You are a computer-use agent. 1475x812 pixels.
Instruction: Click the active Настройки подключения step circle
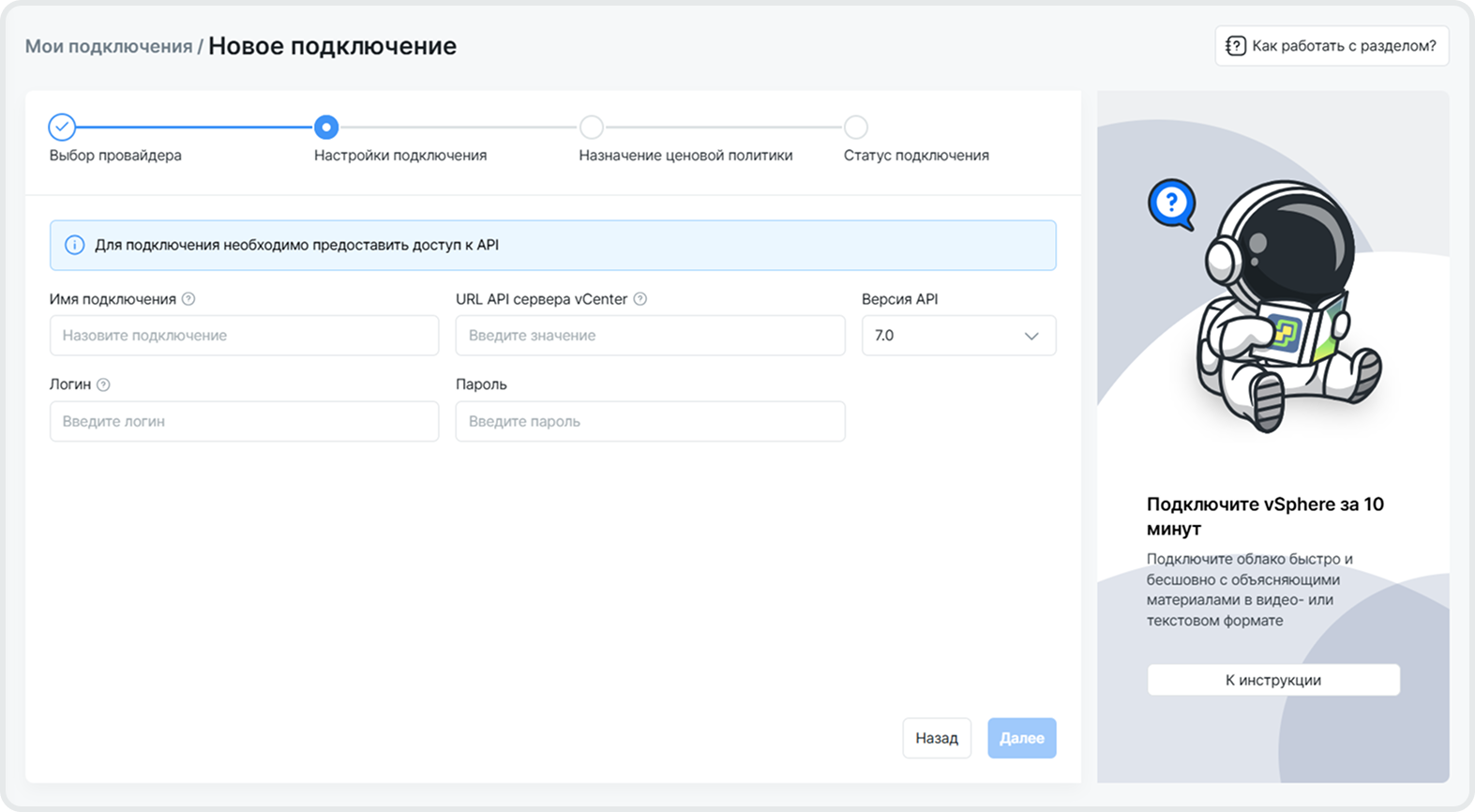[x=326, y=127]
